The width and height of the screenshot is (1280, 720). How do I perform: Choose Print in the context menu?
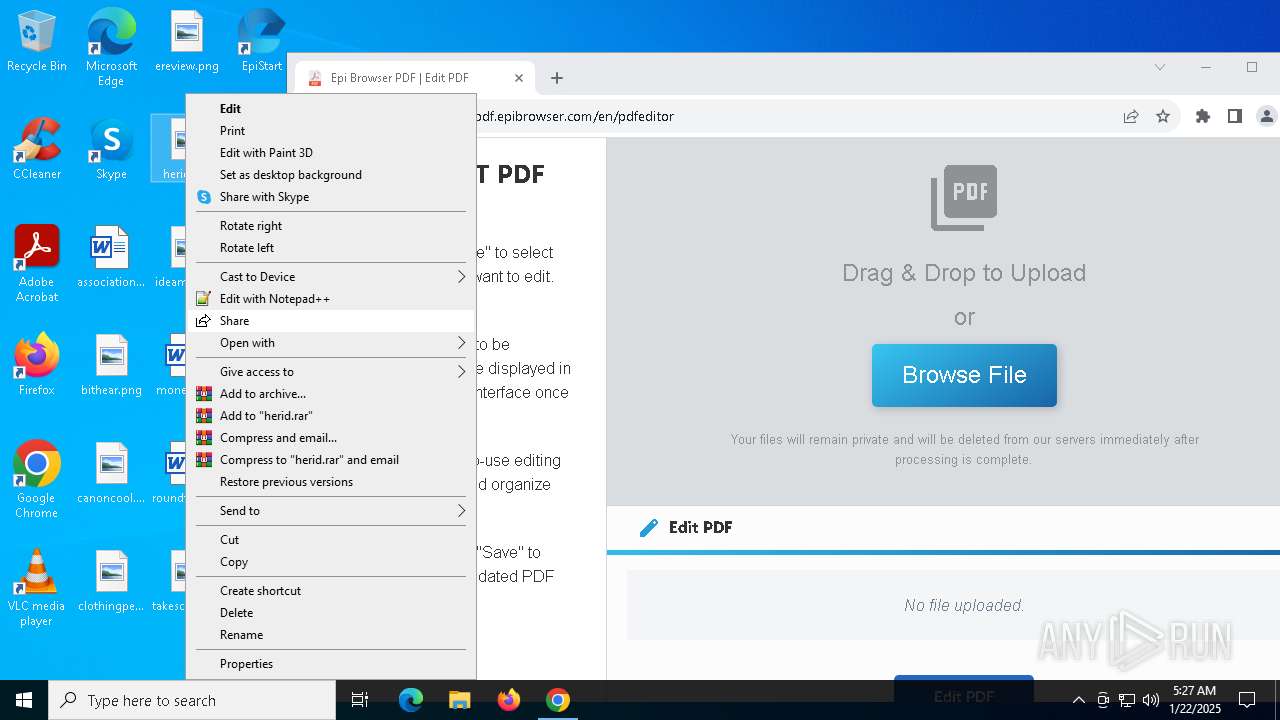[x=331, y=131]
